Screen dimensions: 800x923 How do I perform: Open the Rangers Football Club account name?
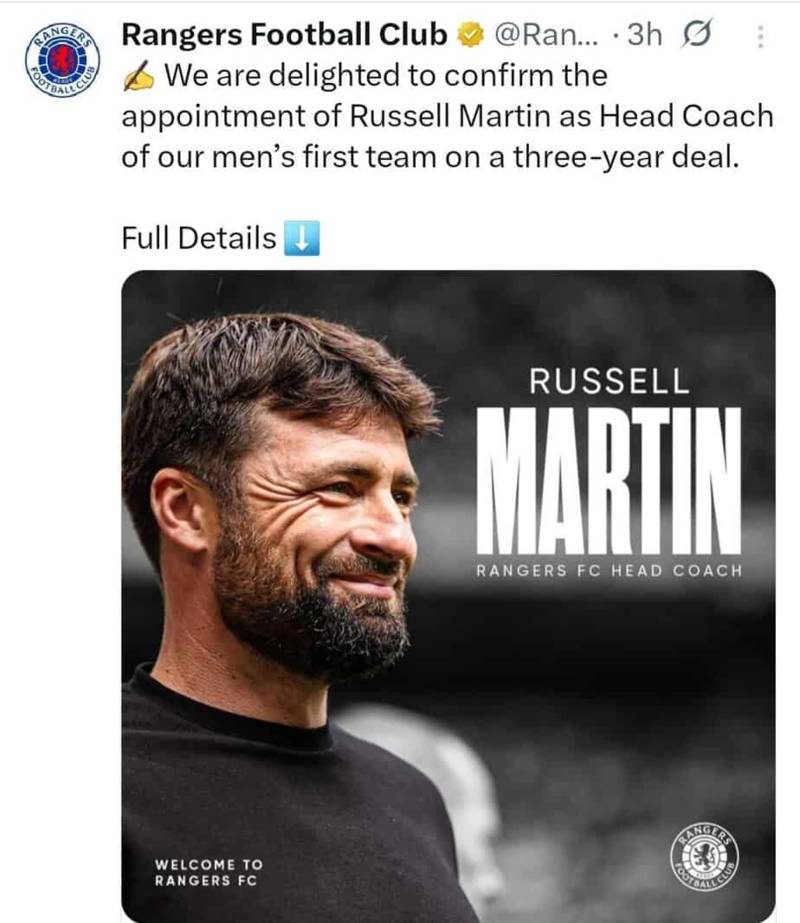pyautogui.click(x=284, y=35)
